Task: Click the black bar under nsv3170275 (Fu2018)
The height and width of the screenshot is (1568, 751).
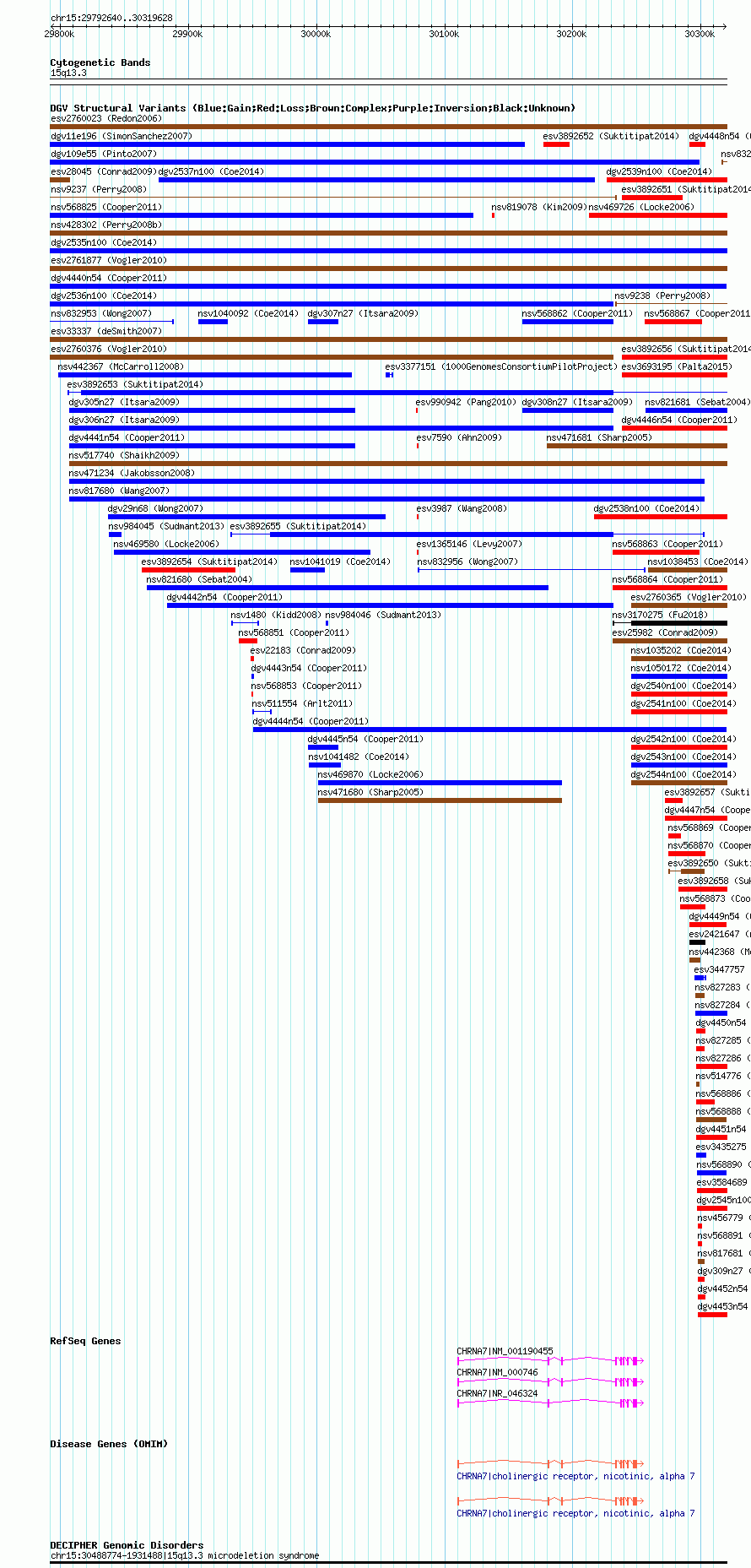Action: 679,623
